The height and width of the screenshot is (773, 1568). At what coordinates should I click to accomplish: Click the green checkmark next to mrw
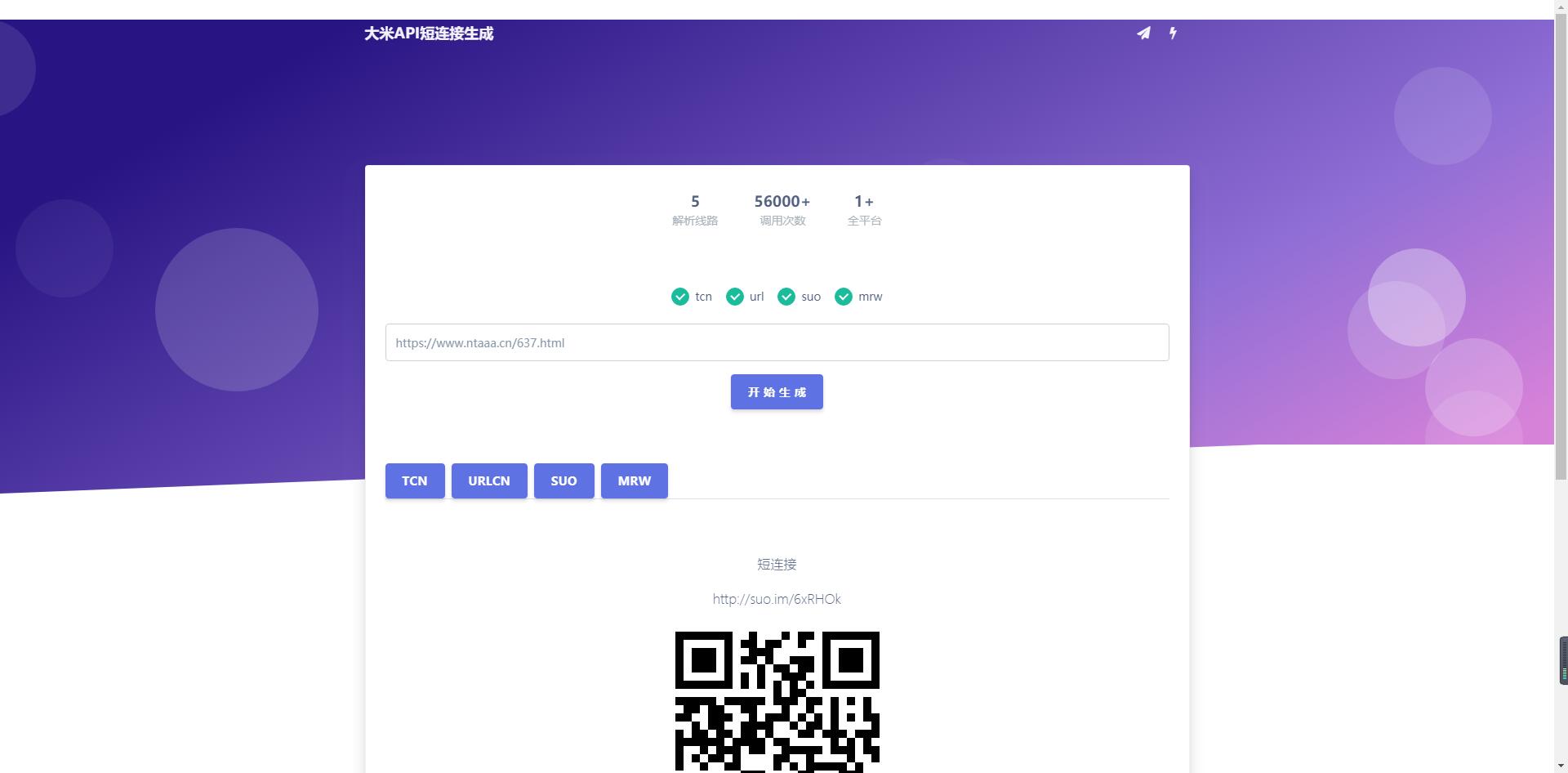843,297
